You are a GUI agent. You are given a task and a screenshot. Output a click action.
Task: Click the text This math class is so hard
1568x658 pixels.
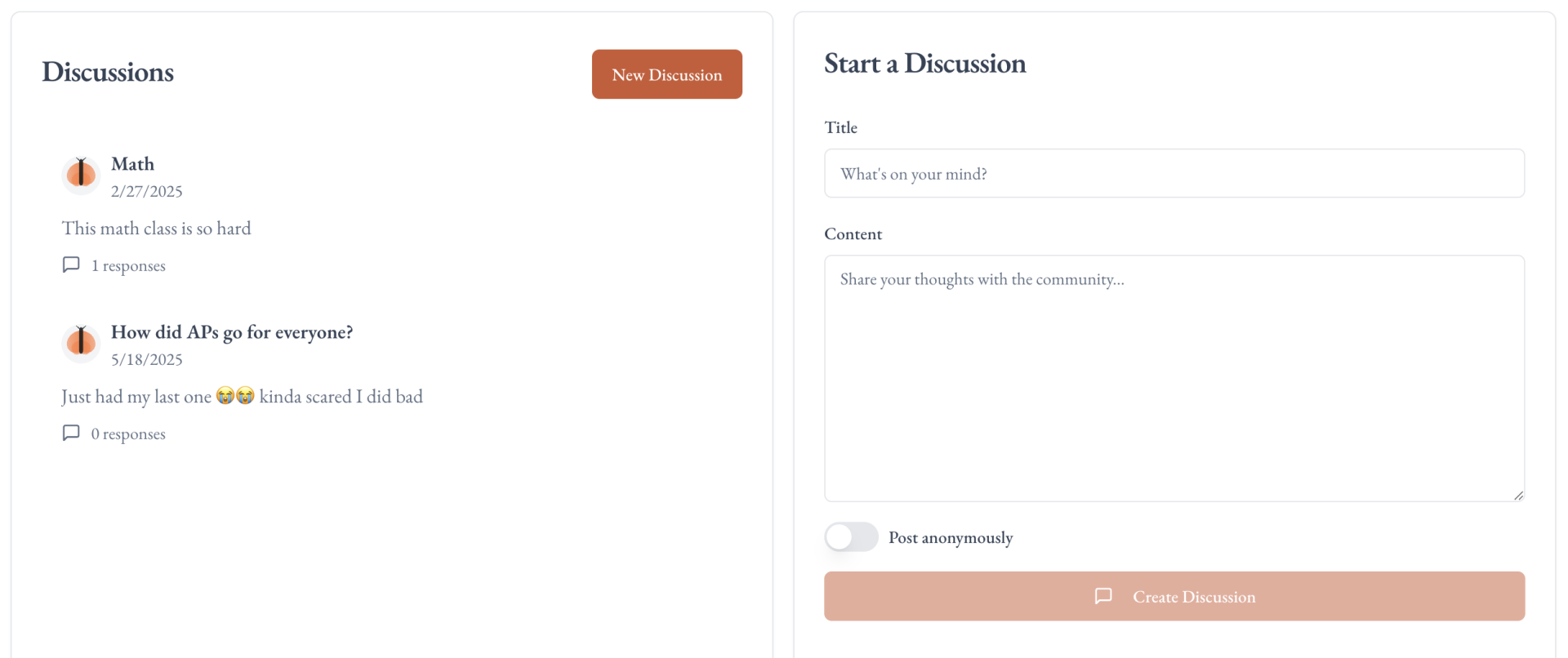coord(156,228)
